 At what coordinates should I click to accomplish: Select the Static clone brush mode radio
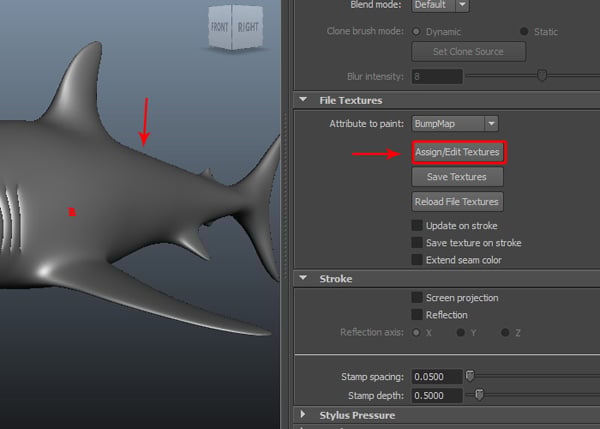(x=524, y=31)
